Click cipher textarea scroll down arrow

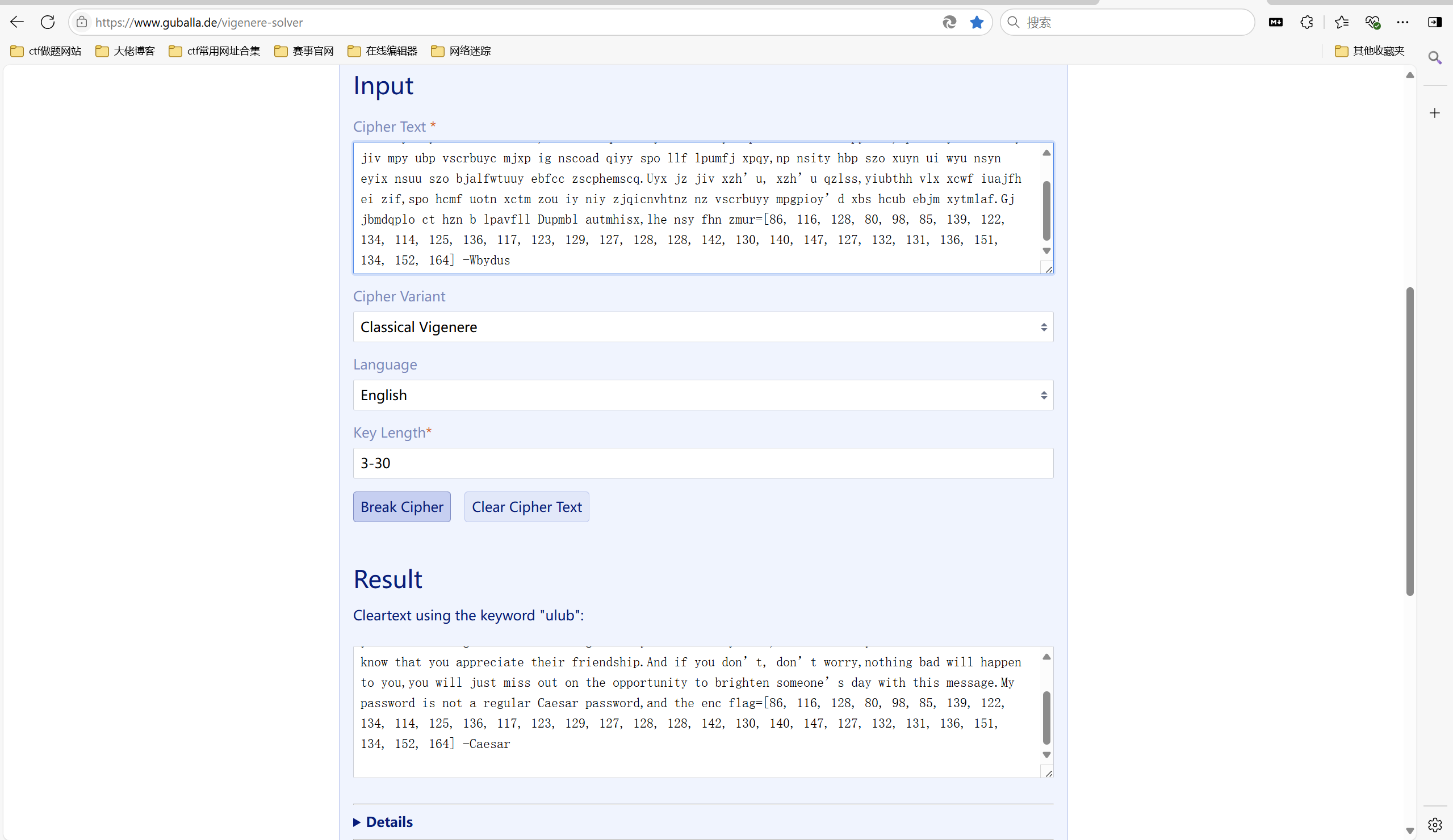[1046, 251]
